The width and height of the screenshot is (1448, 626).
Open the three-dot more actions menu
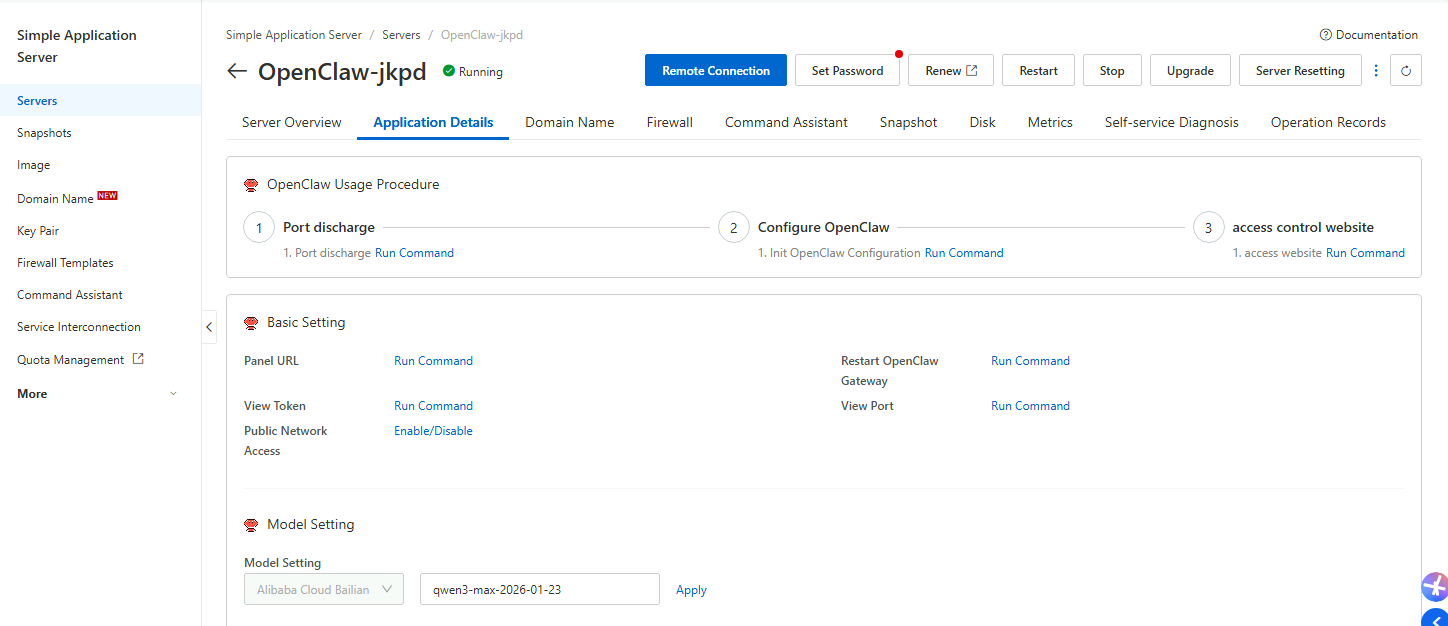[1376, 71]
